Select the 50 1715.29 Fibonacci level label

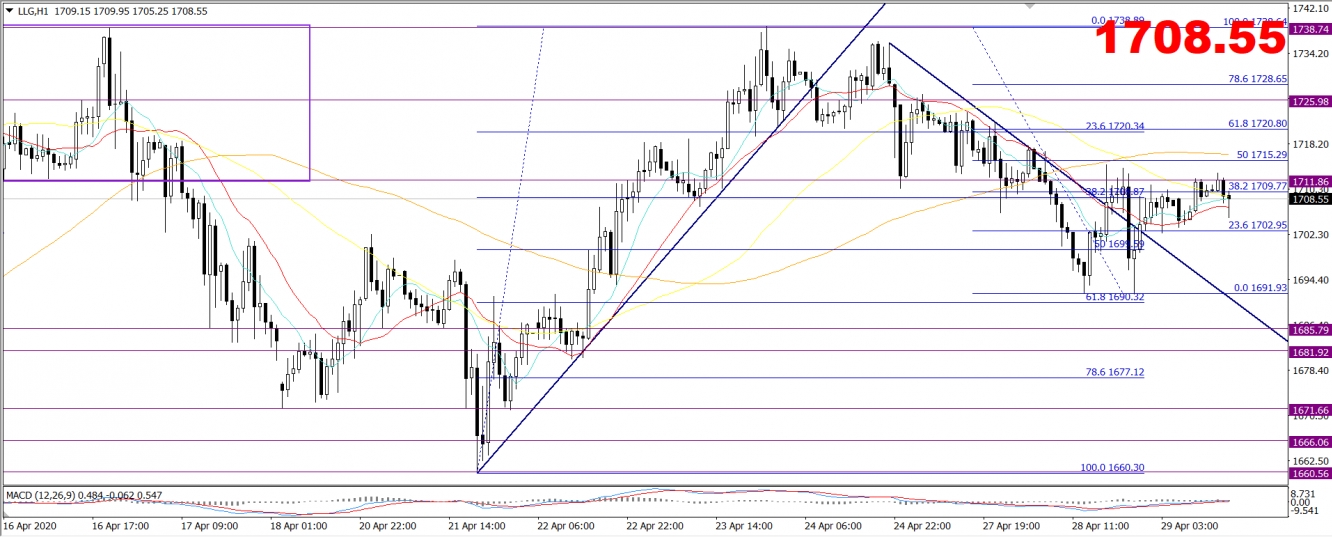point(1260,155)
